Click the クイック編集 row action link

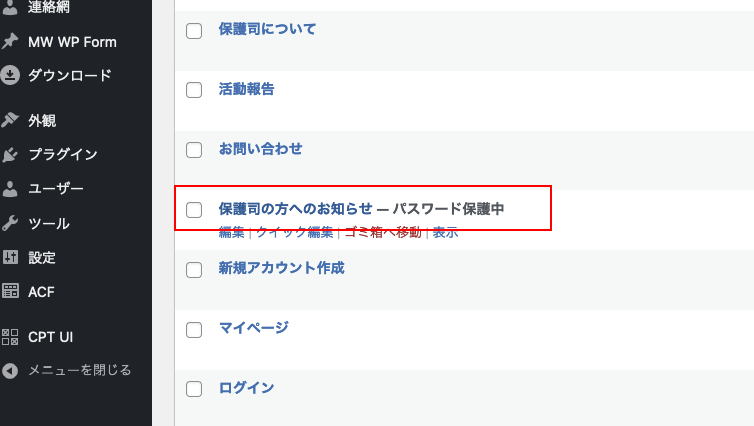[294, 233]
